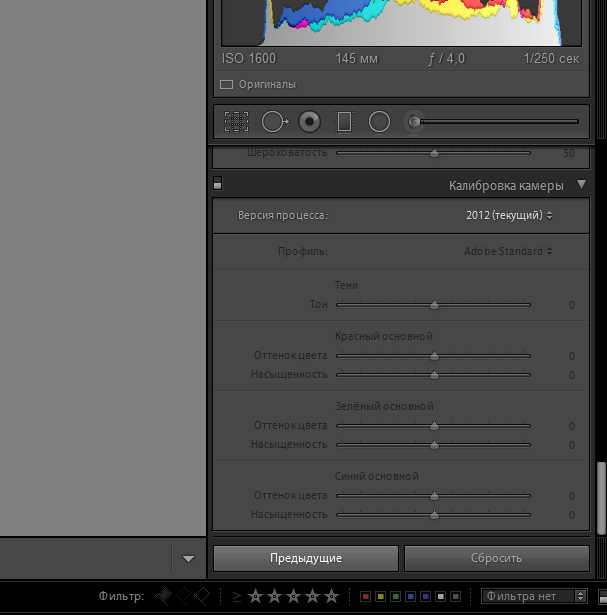Filter by unflagged photos icon
The height and width of the screenshot is (615, 607).
[x=183, y=596]
